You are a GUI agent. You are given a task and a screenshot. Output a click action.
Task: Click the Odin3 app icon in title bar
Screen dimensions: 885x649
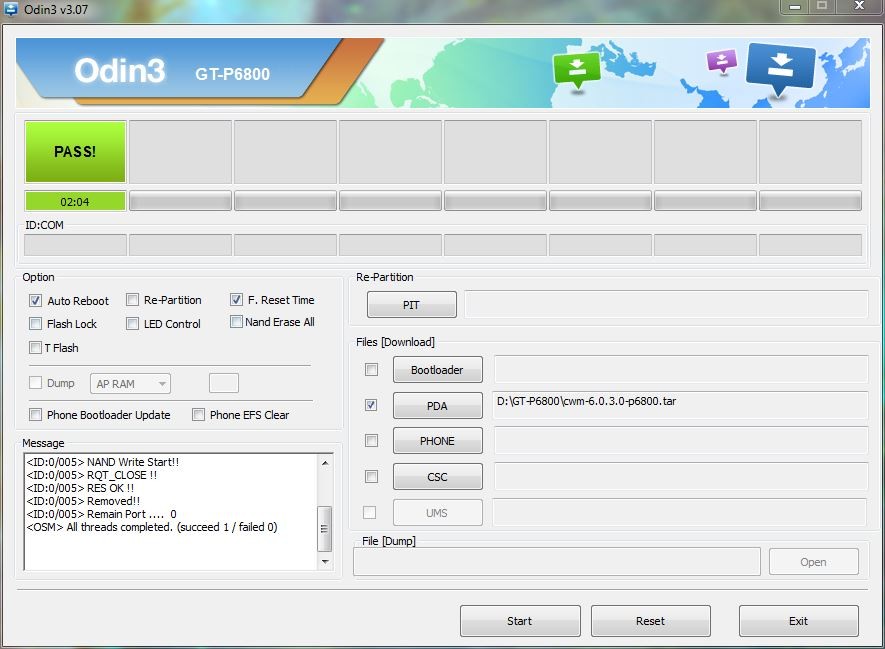tap(11, 8)
